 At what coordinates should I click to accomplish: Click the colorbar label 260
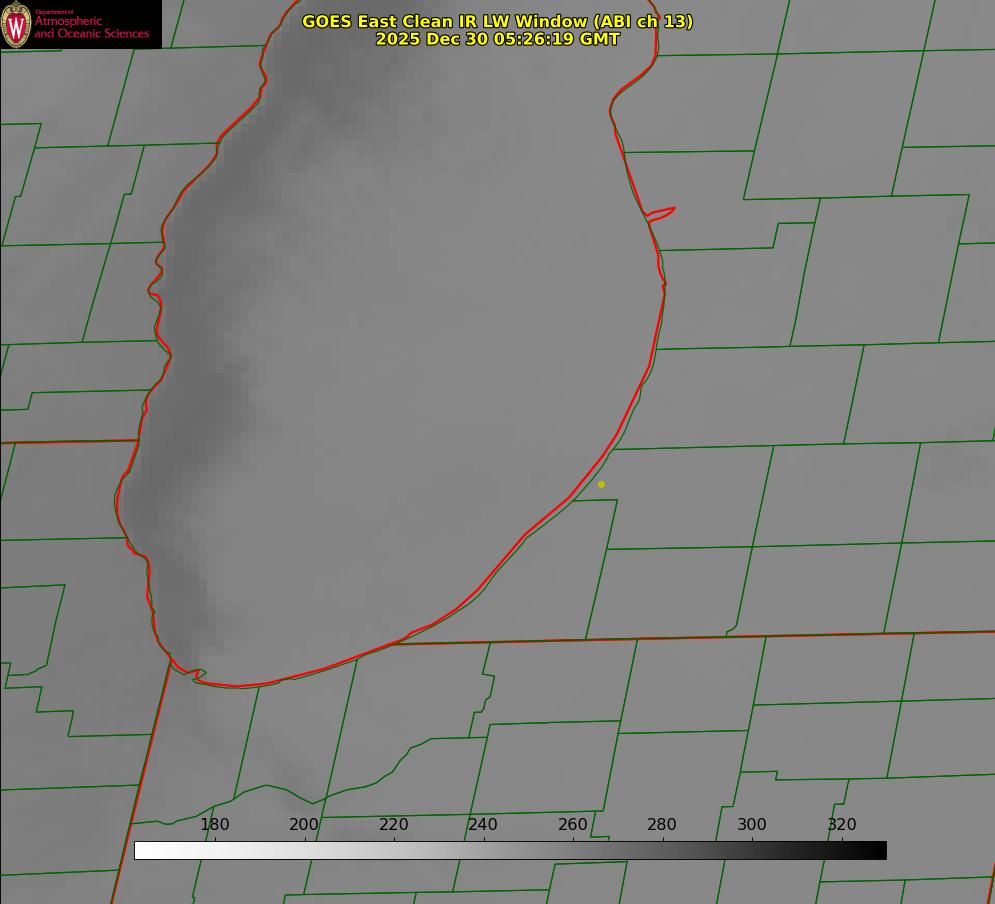[x=573, y=824]
